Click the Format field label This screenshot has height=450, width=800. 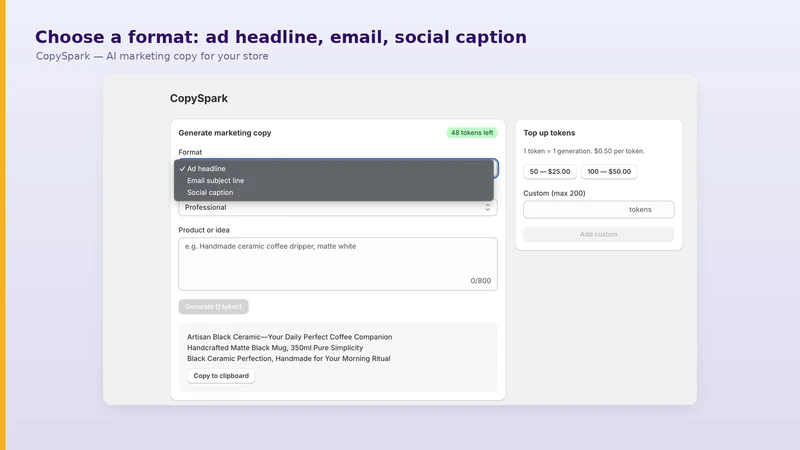coord(190,152)
